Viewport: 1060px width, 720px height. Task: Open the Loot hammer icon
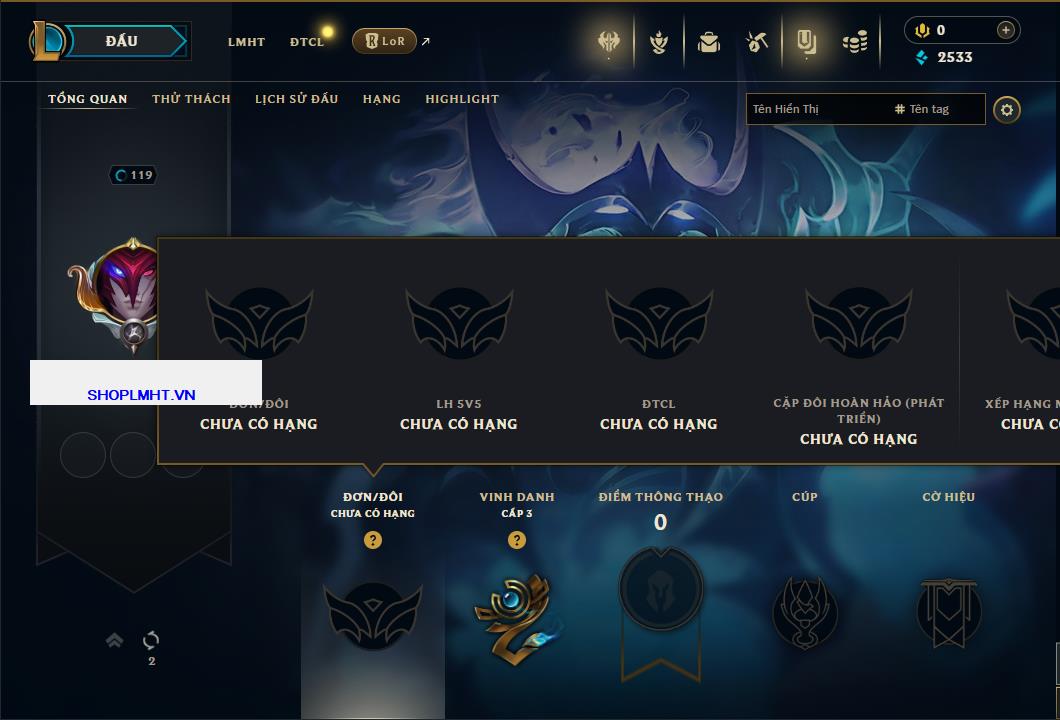pyautogui.click(x=757, y=43)
